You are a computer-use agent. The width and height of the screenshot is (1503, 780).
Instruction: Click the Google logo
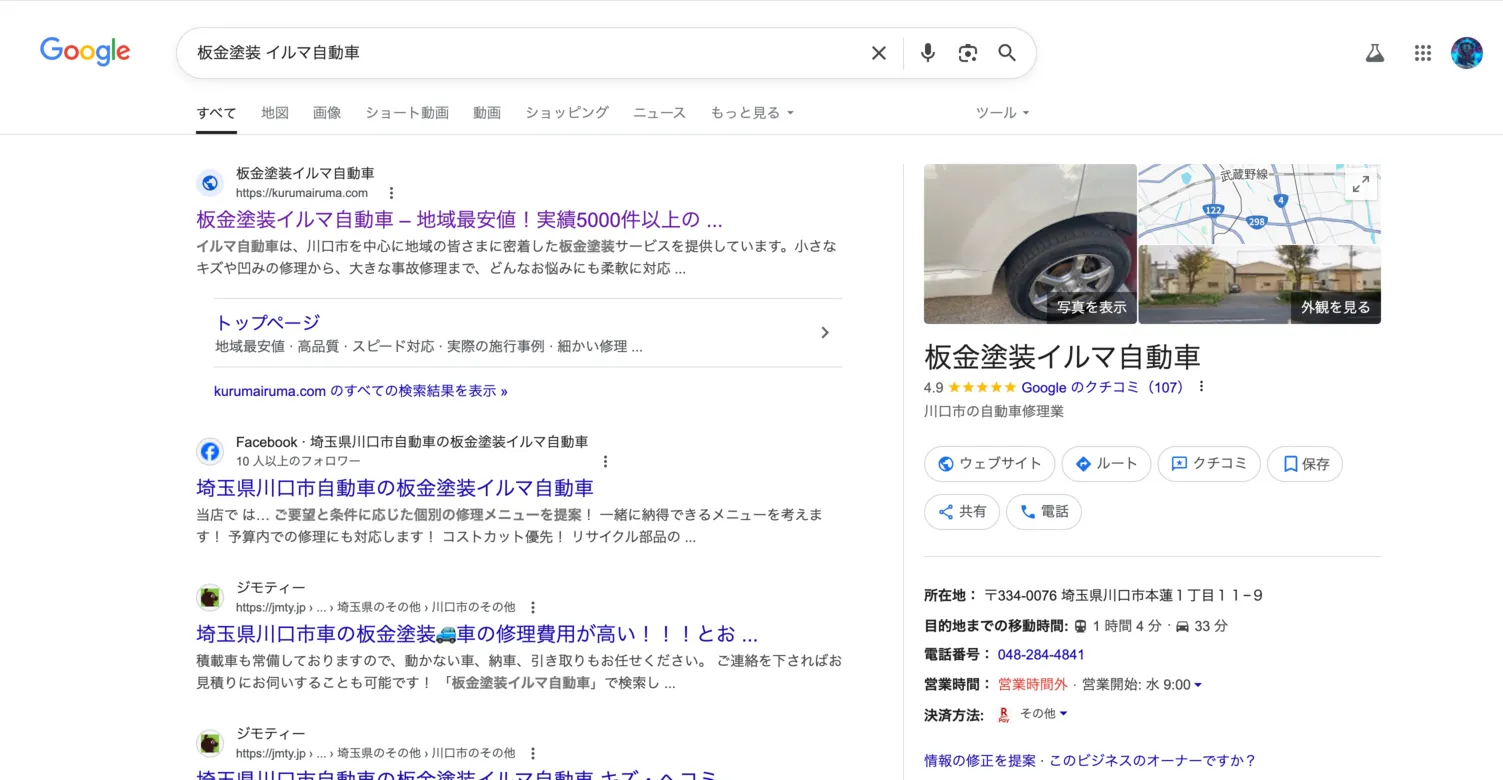coord(85,52)
